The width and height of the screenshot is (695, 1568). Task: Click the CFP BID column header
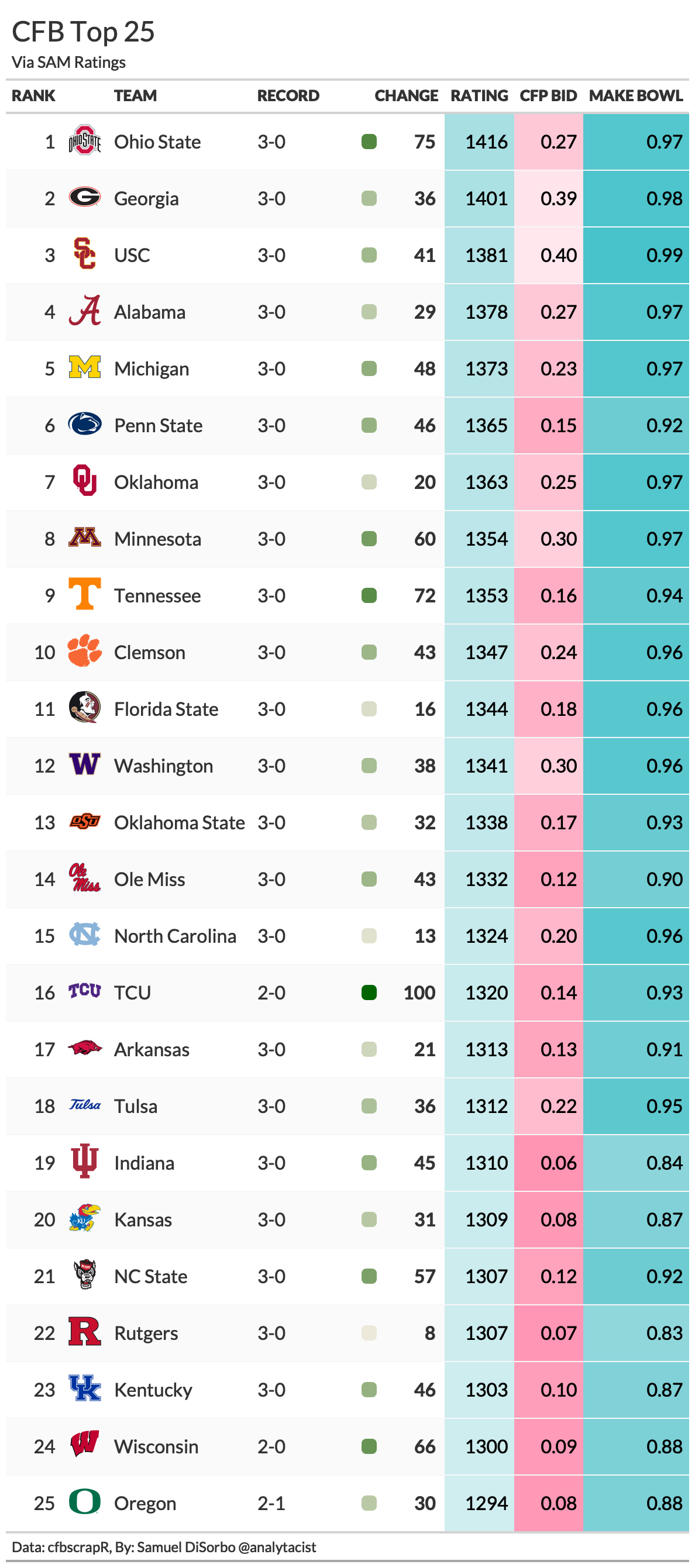(x=548, y=95)
